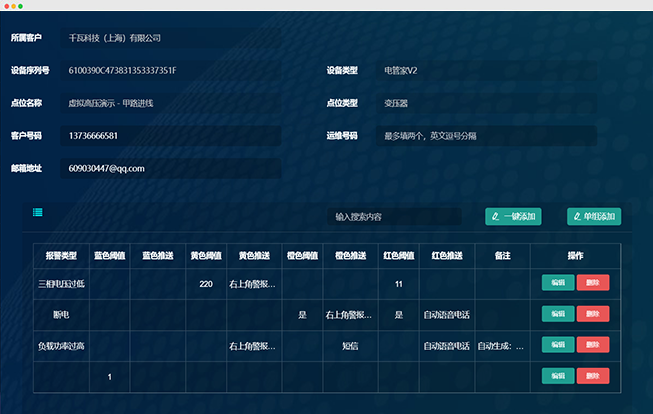653x414 pixels.
Task: Delete the 三相电压过低 alarm row
Action: coord(593,283)
